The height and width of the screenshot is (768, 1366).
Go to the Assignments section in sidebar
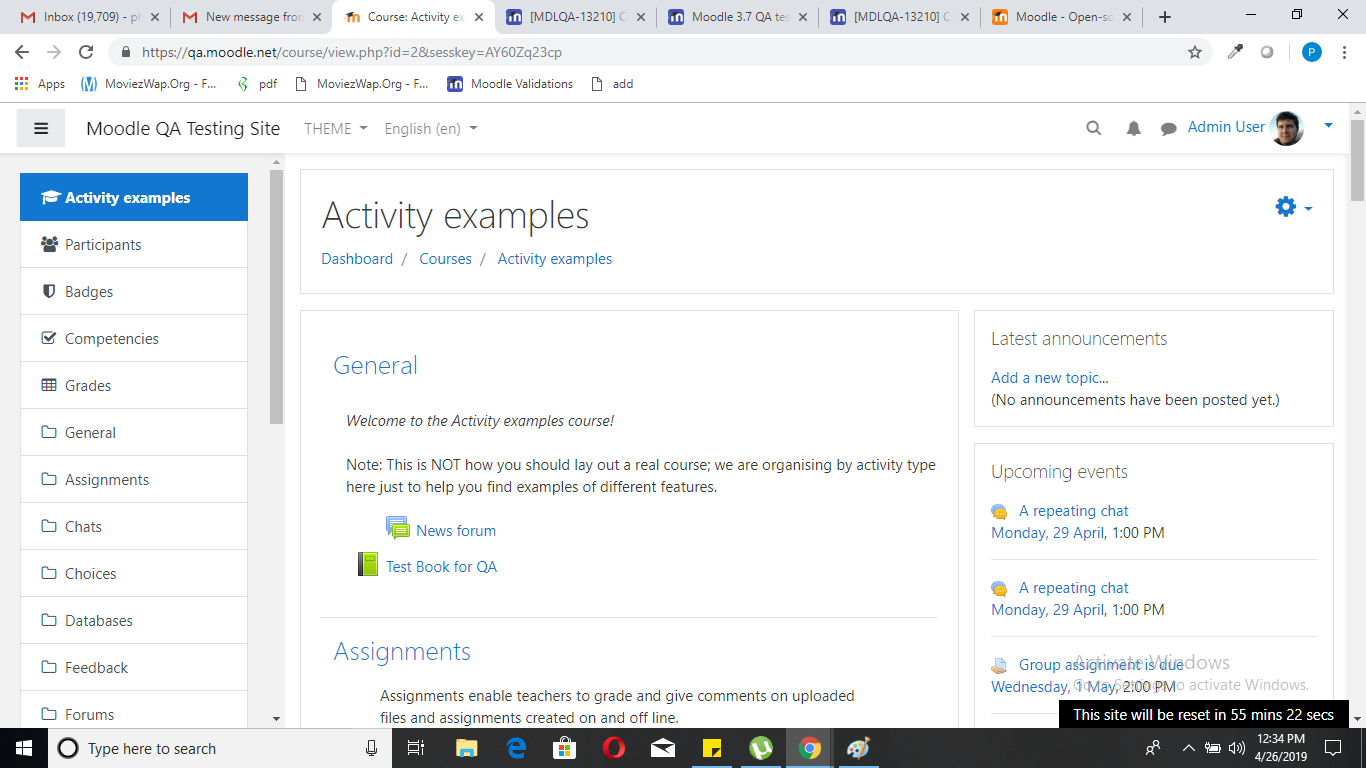(134, 479)
